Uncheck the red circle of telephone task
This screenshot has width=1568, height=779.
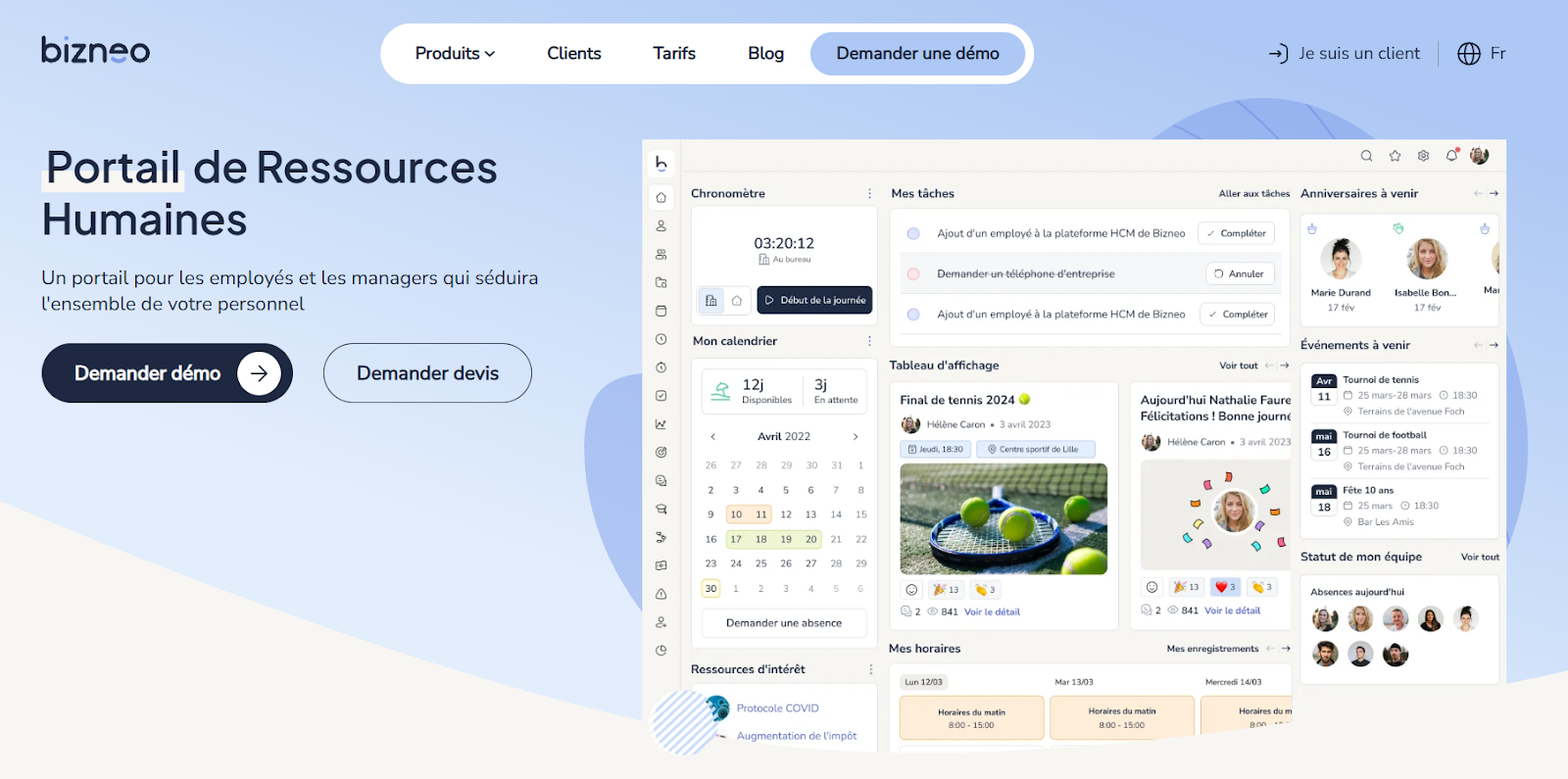click(x=913, y=274)
